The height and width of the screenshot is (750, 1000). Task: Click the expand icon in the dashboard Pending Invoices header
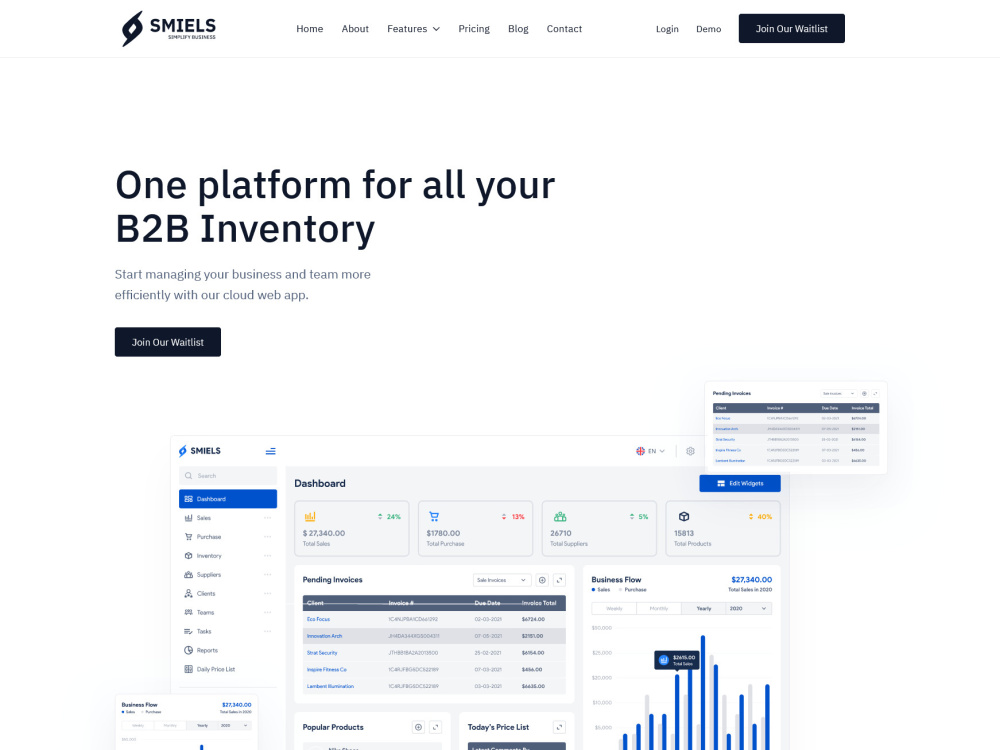point(559,580)
